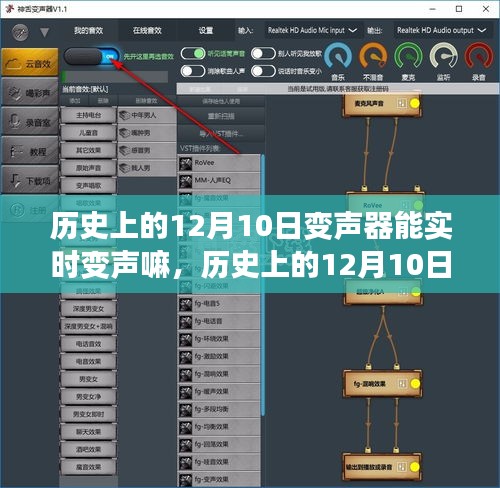Toggle yellow indicator on the microphone node
This screenshot has width=500, height=488.
pos(414,104)
